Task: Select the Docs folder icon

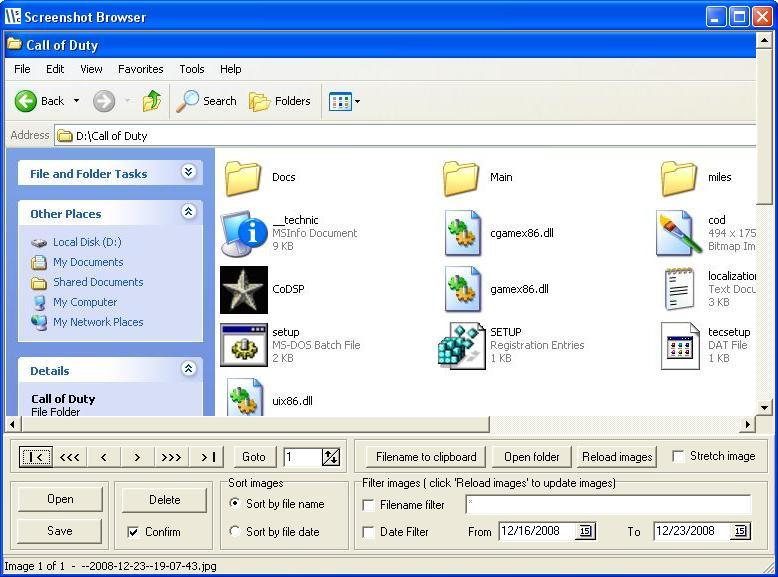Action: coord(243,178)
